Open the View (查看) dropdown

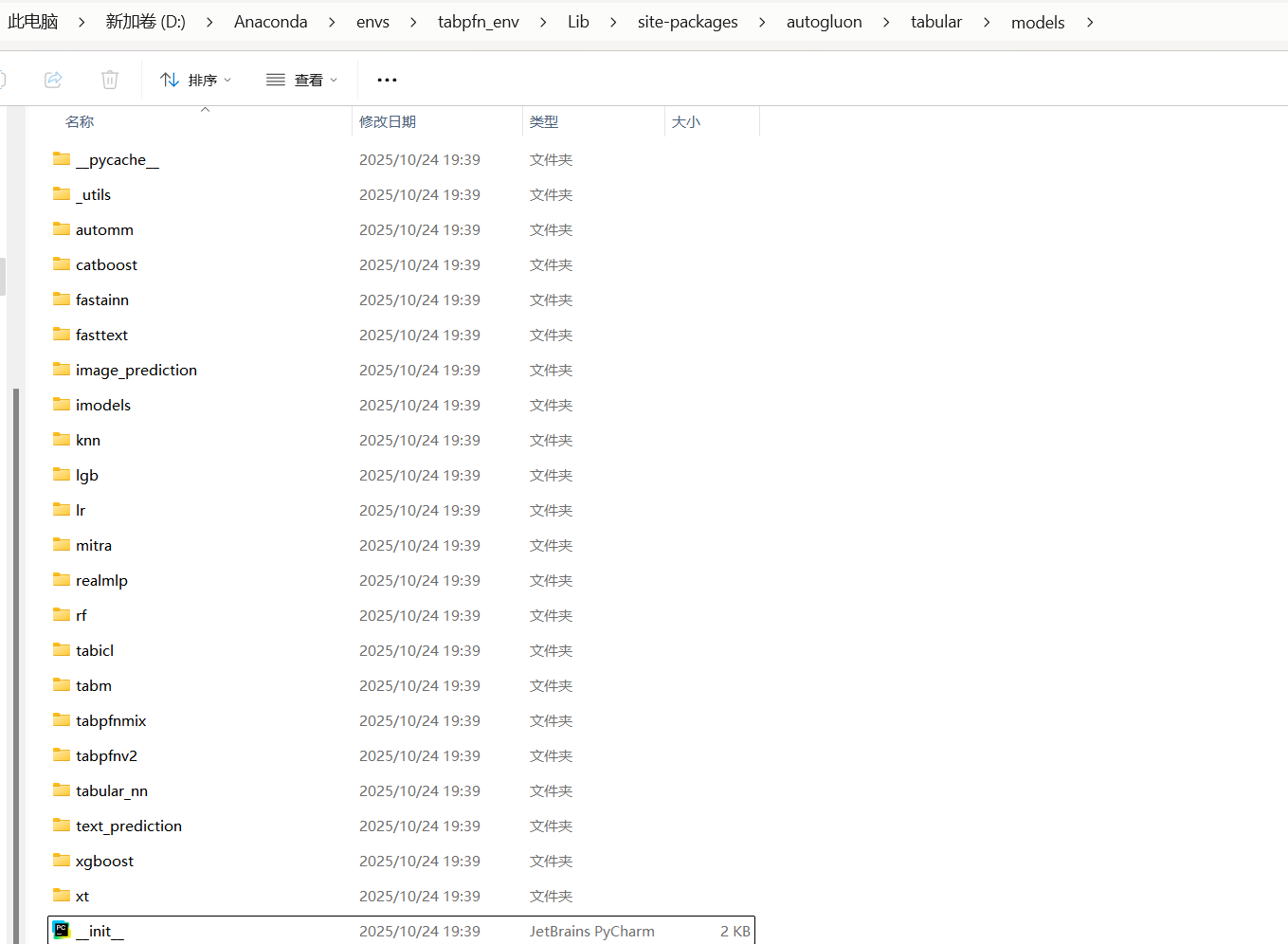pyautogui.click(x=301, y=80)
